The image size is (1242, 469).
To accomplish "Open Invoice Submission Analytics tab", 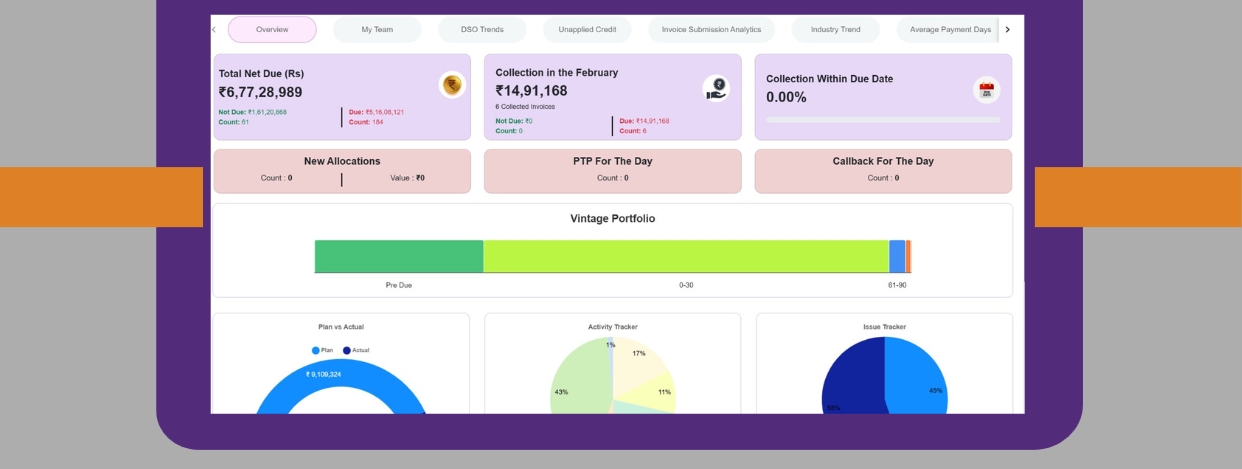I will 711,30.
